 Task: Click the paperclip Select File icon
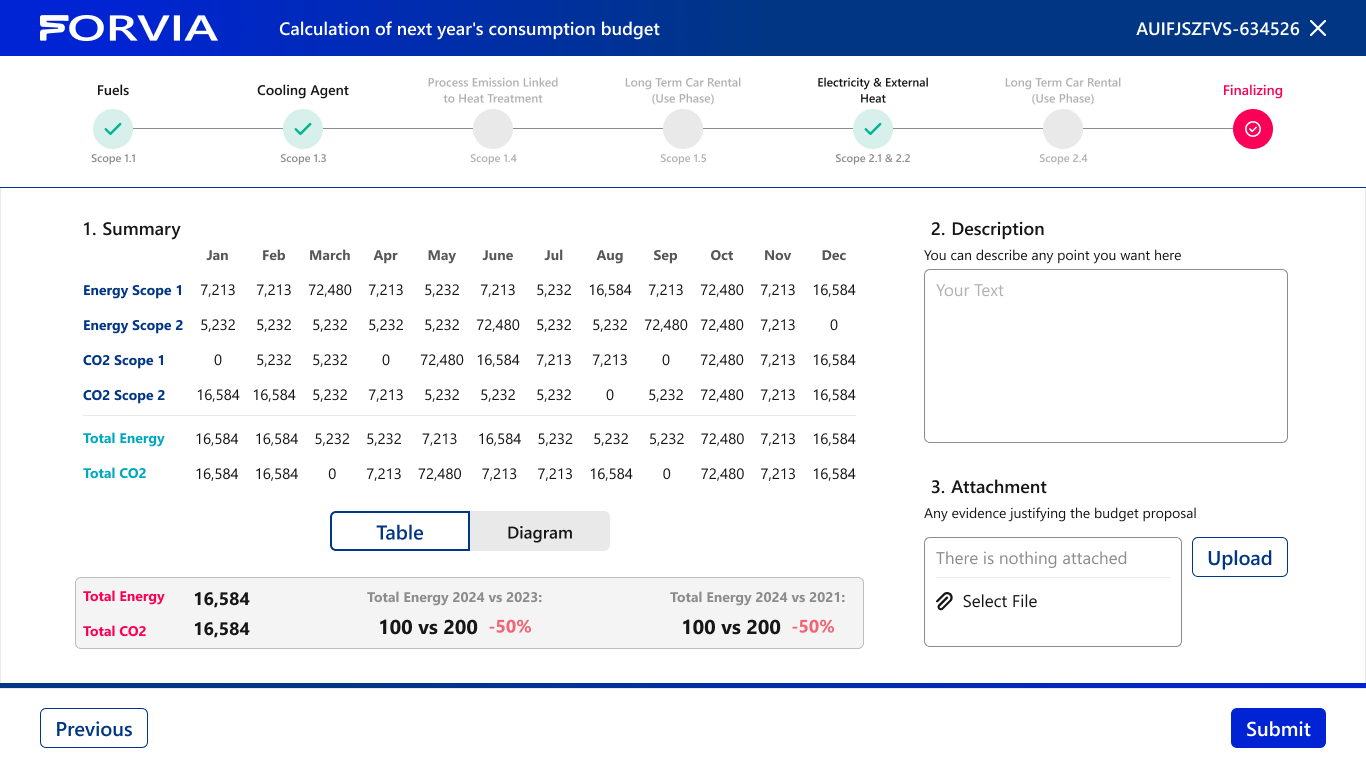(944, 601)
